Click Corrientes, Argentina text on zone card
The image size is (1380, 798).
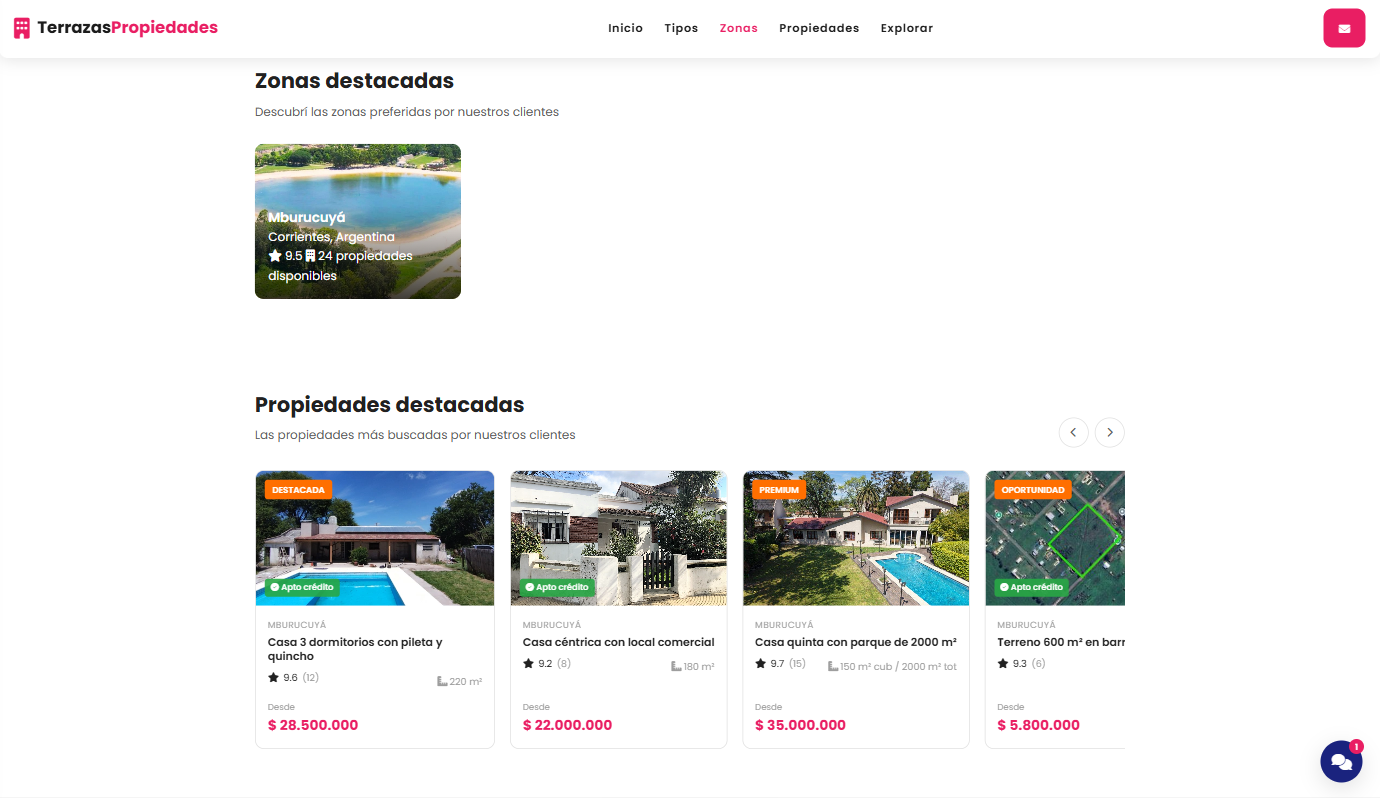pos(331,237)
